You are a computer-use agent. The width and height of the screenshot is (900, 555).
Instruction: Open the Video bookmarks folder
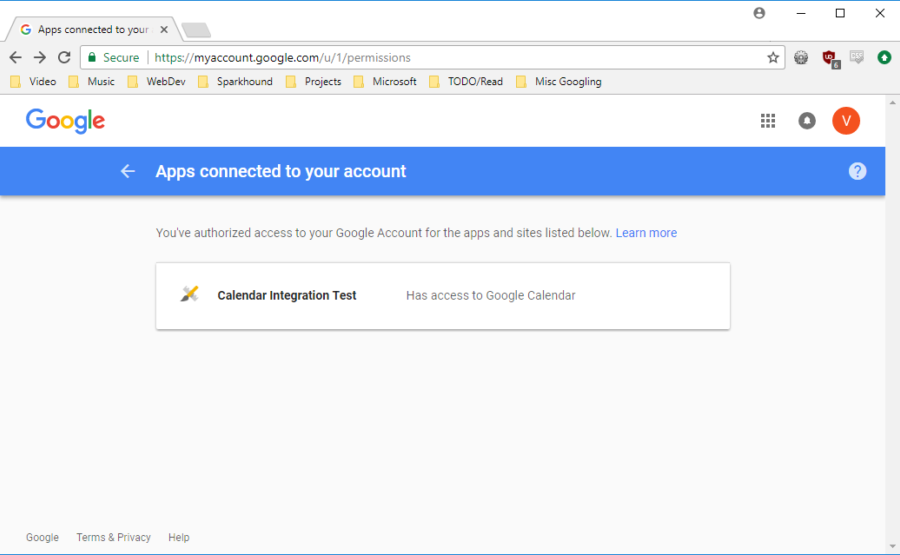pyautogui.click(x=34, y=81)
